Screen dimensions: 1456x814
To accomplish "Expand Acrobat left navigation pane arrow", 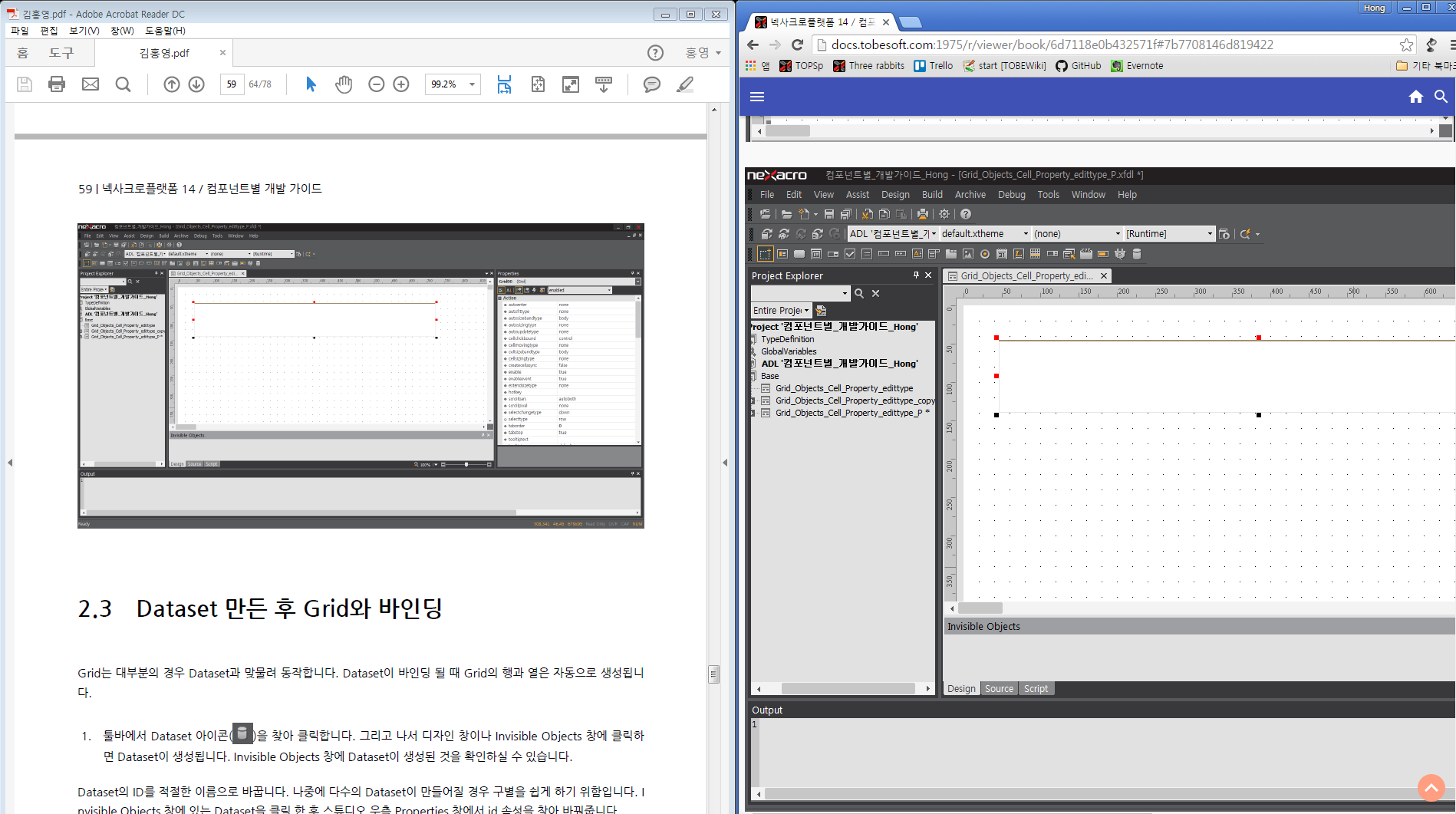I will [10, 463].
